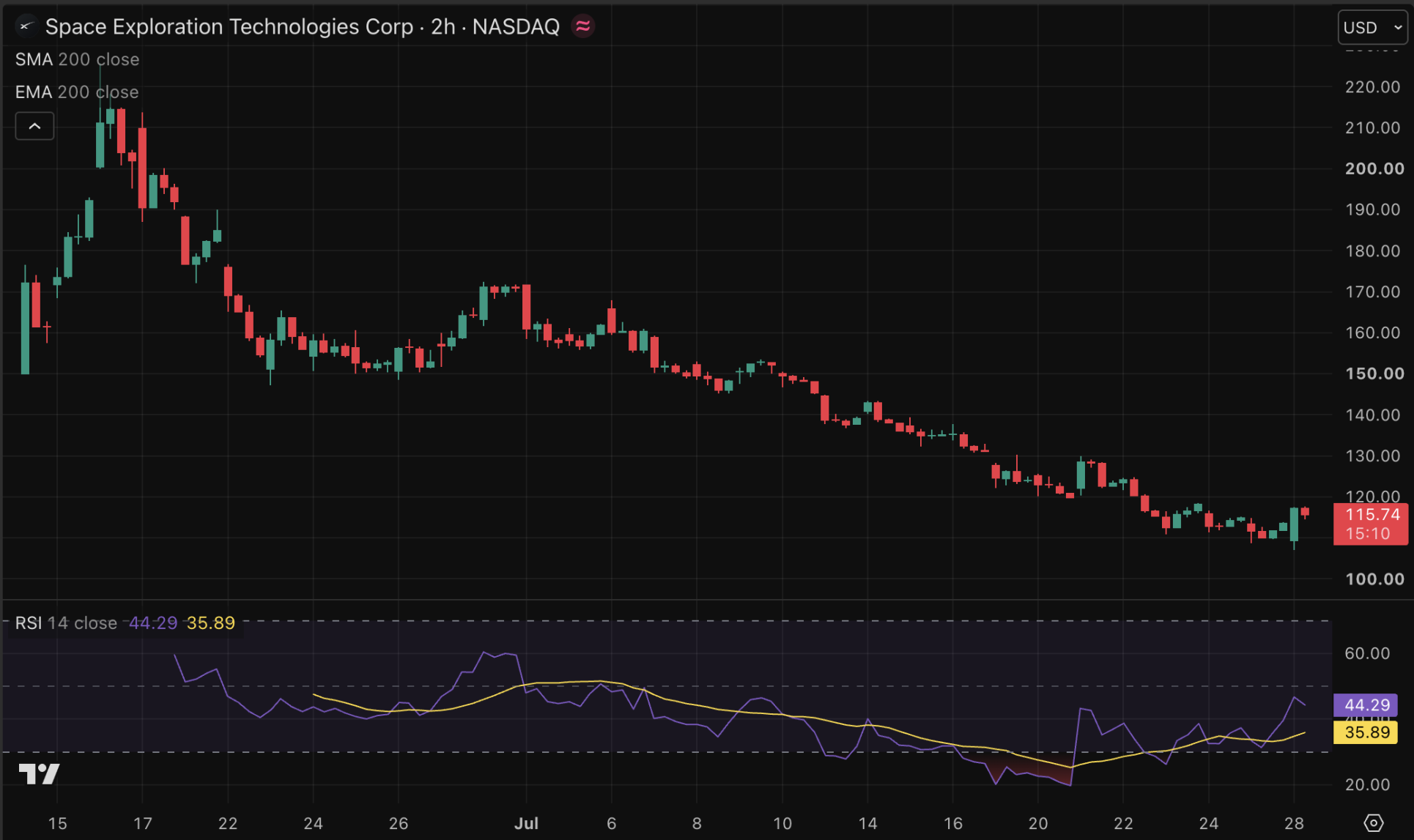Viewport: 1414px width, 840px height.
Task: Click the yellow 35.89 value in RSI legend
Action: click(211, 623)
